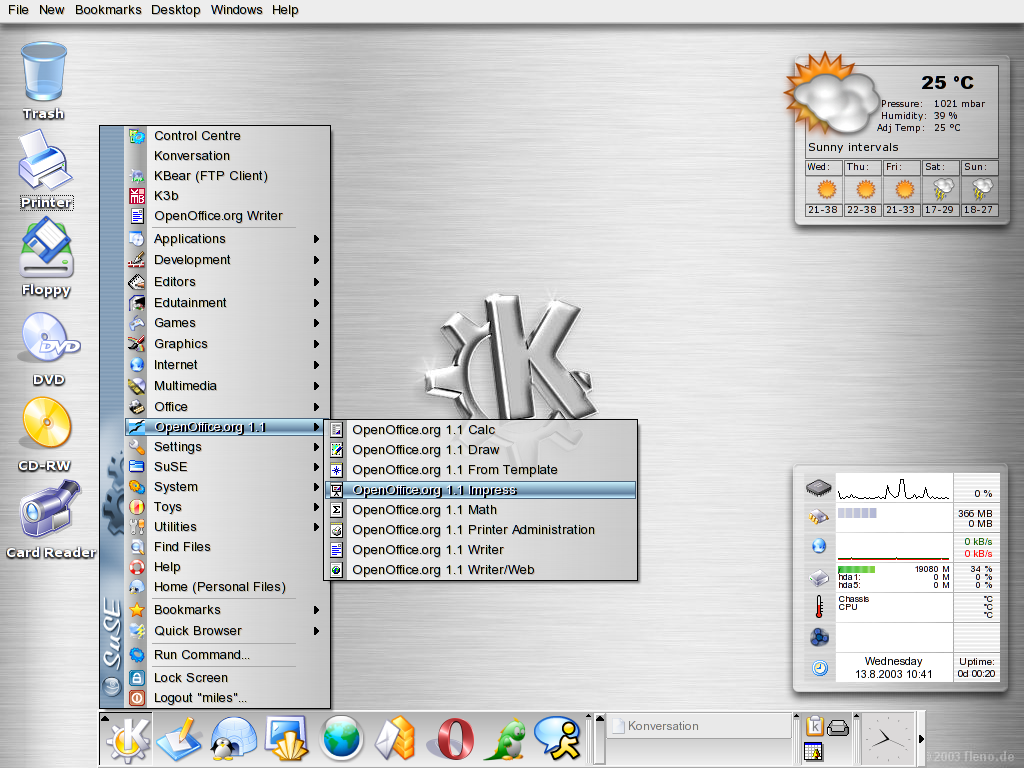Open the Floppy desktop icon
Image resolution: width=1024 pixels, height=768 pixels.
coord(46,257)
